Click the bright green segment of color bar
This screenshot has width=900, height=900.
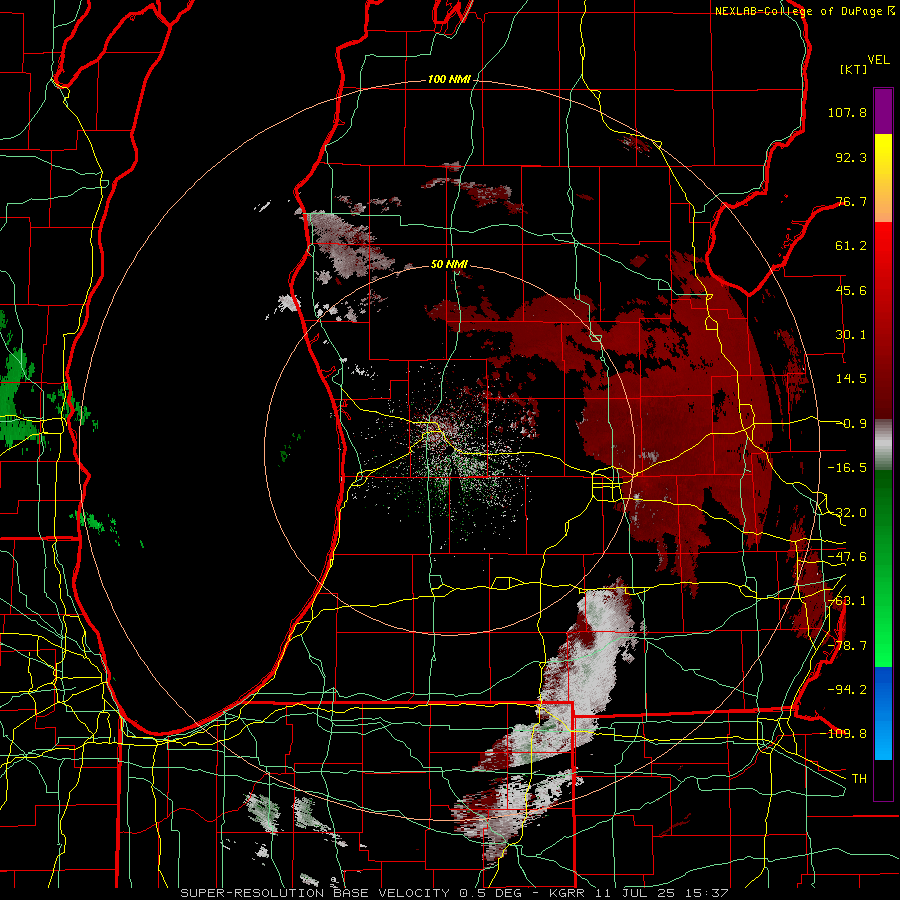click(x=883, y=568)
